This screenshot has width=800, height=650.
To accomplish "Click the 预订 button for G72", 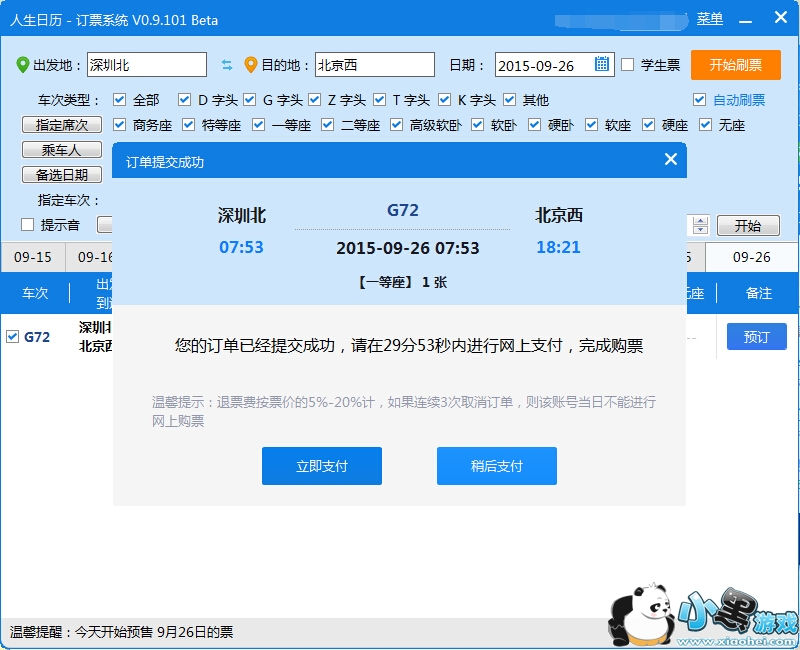I will coord(757,337).
